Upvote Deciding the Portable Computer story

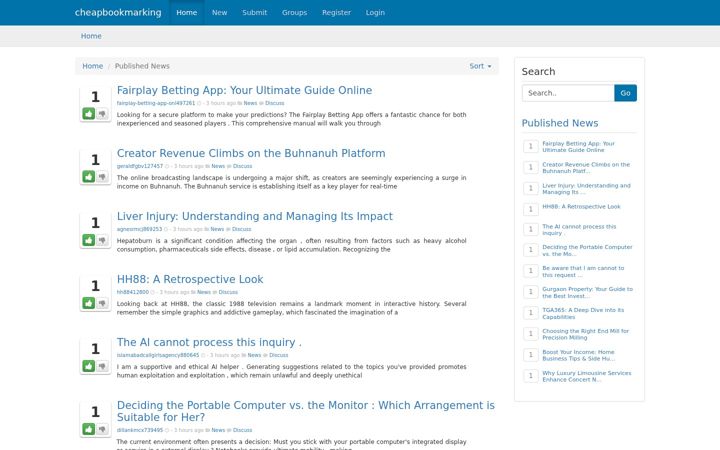tap(89, 429)
